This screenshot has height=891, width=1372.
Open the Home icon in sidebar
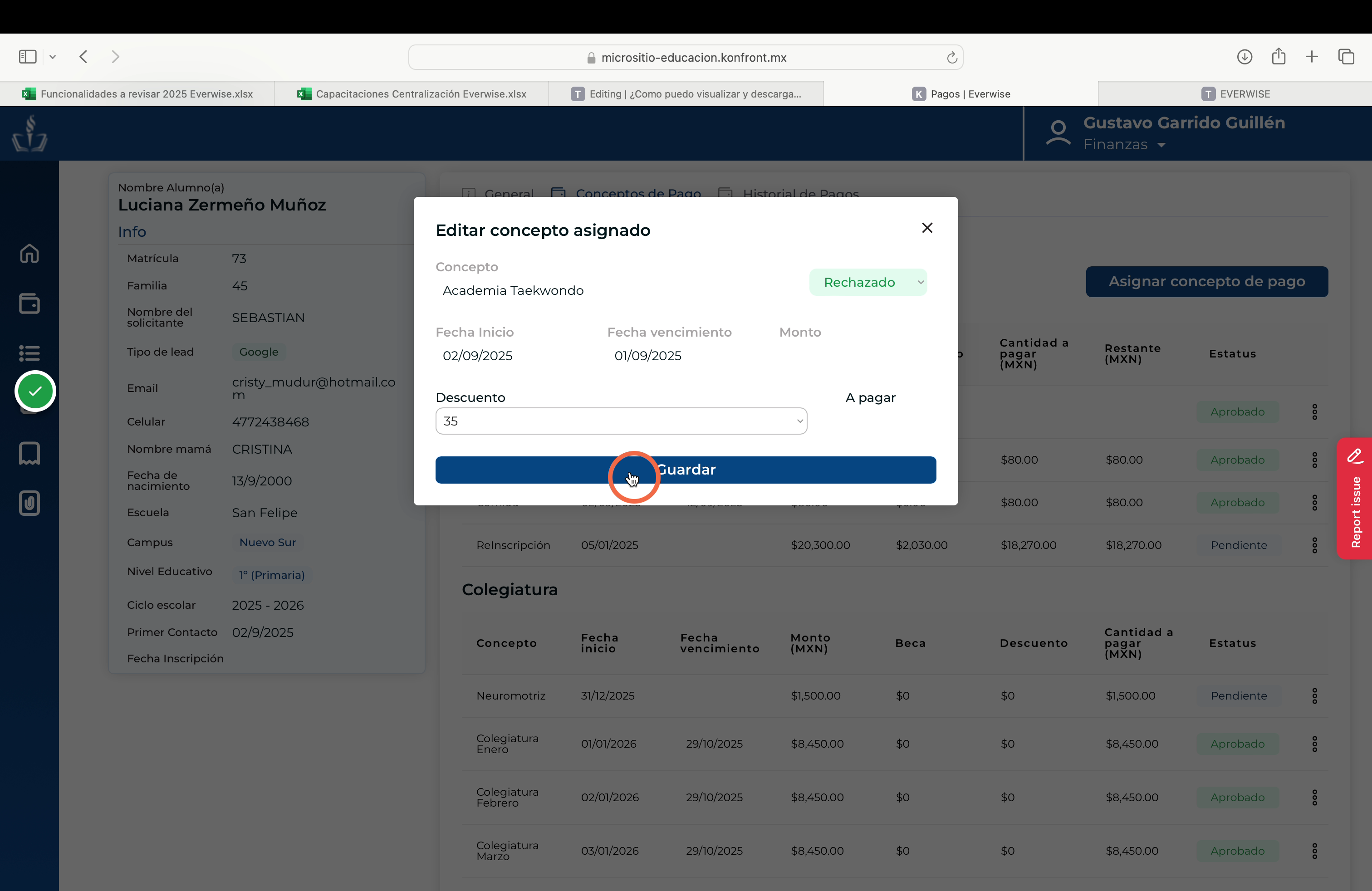(x=29, y=253)
